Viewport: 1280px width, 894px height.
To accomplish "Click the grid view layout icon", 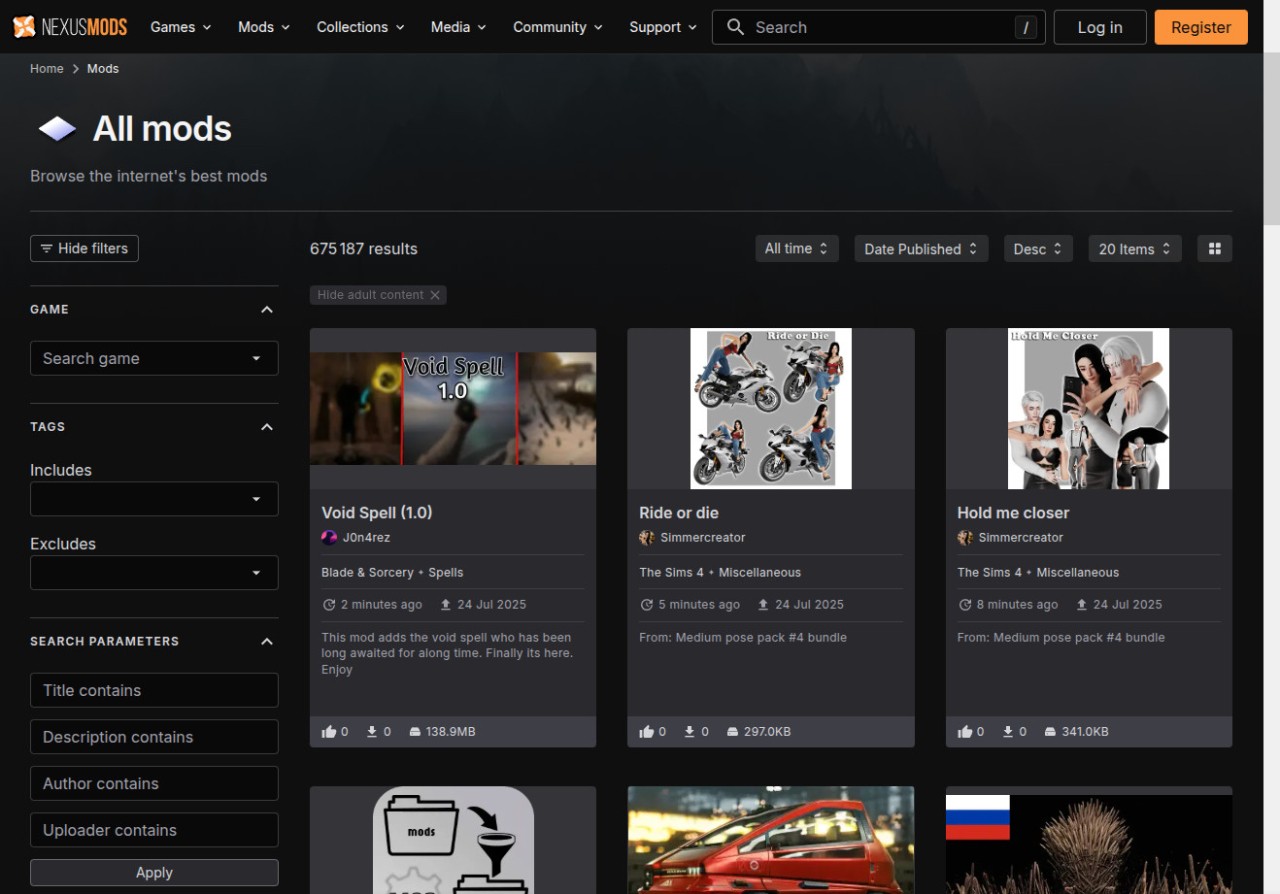I will pyautogui.click(x=1215, y=249).
